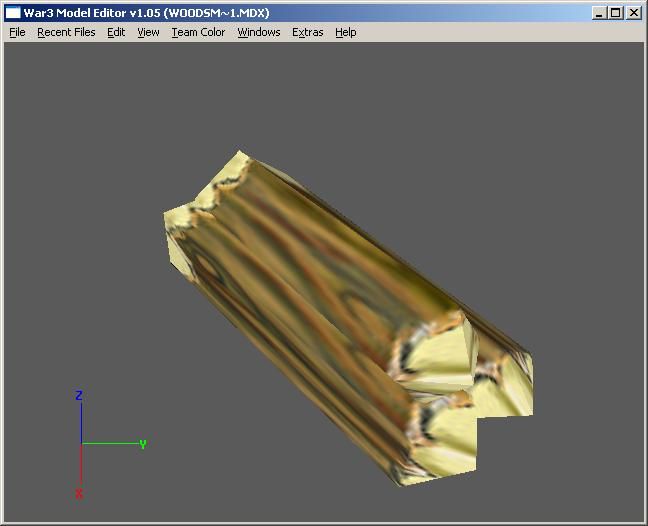This screenshot has height=526, width=648.
Task: Open the Edit menu
Action: tap(116, 32)
